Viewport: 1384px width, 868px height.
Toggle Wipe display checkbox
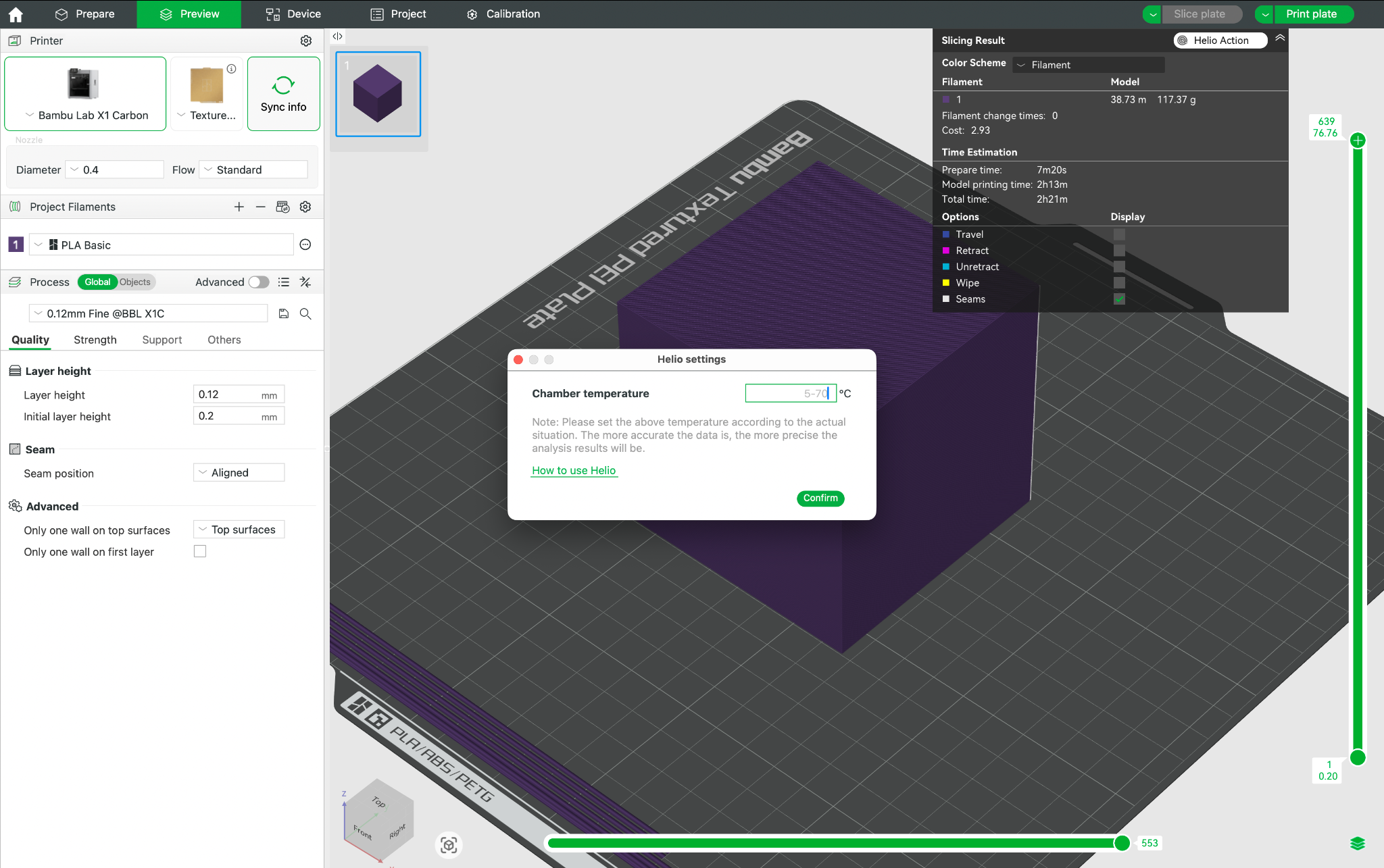[x=1119, y=283]
